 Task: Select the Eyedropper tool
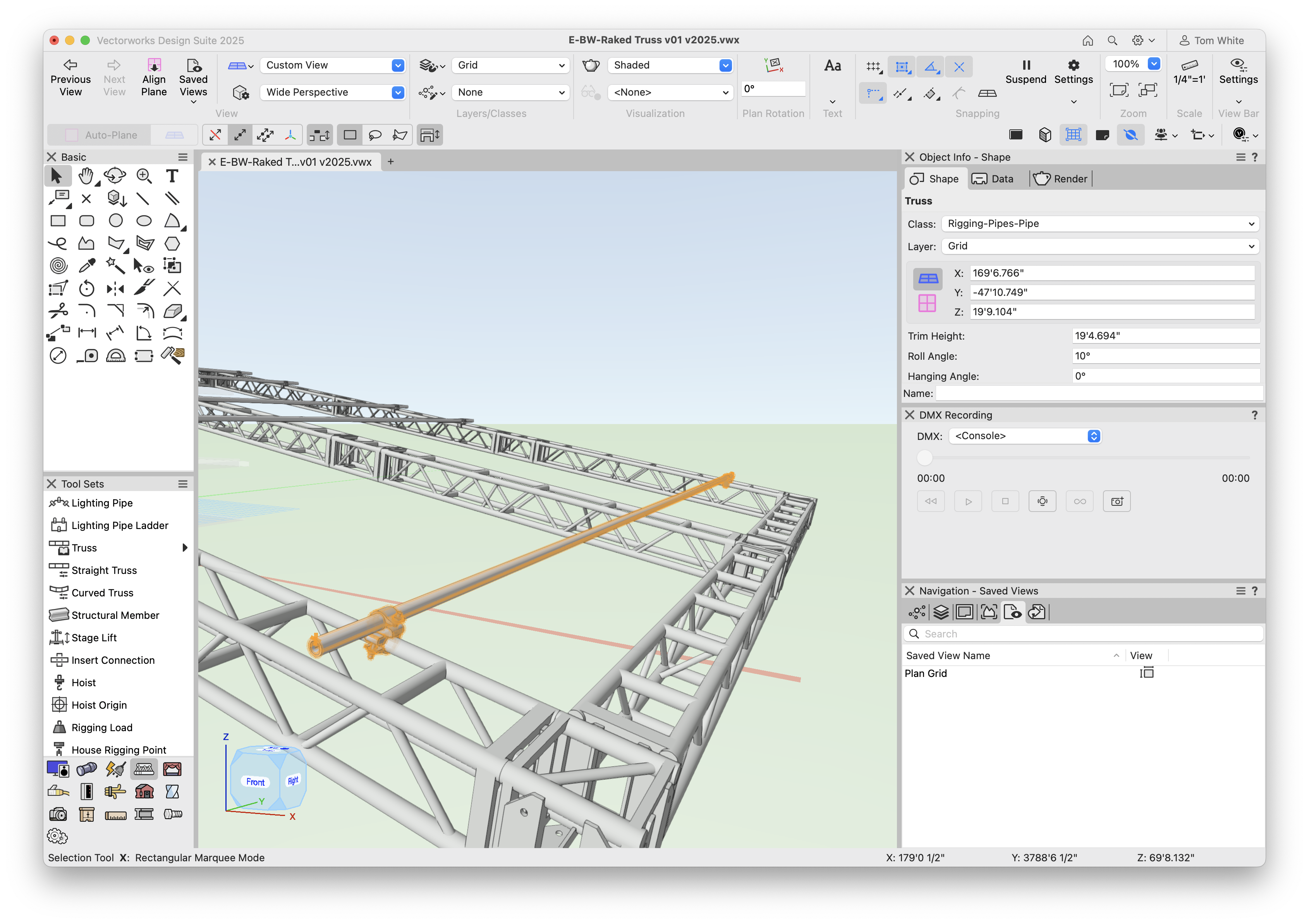point(87,266)
